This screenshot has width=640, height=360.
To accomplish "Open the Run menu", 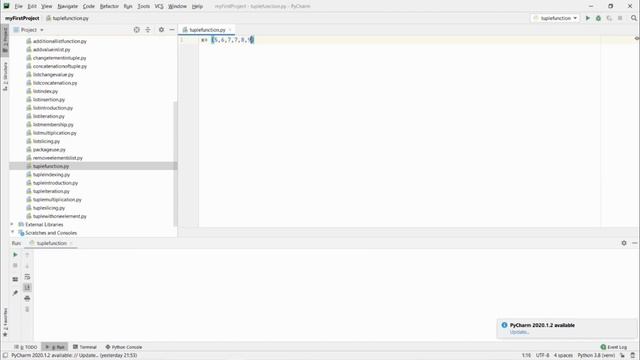I will (x=128, y=6).
